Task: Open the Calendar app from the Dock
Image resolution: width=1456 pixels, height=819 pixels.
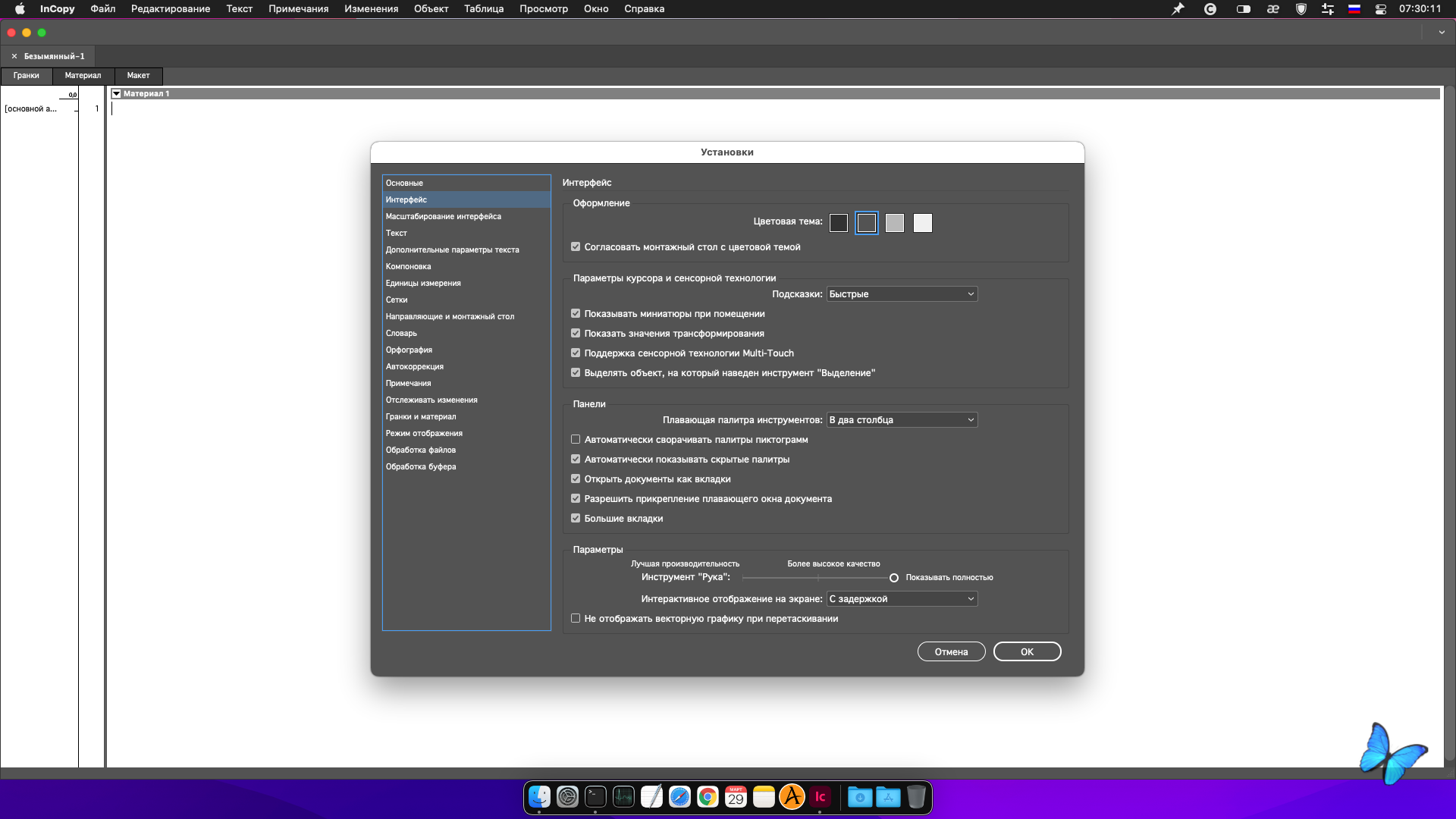Action: 736,797
